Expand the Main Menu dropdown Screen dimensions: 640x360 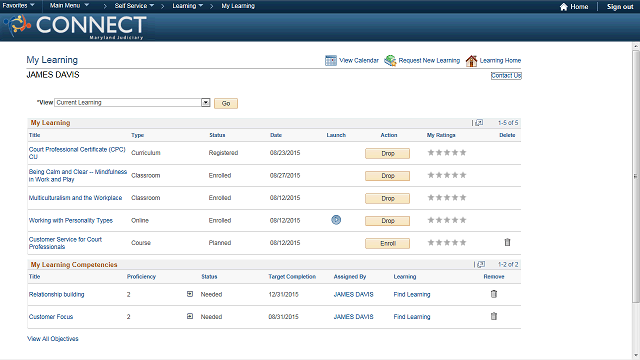(69, 5)
